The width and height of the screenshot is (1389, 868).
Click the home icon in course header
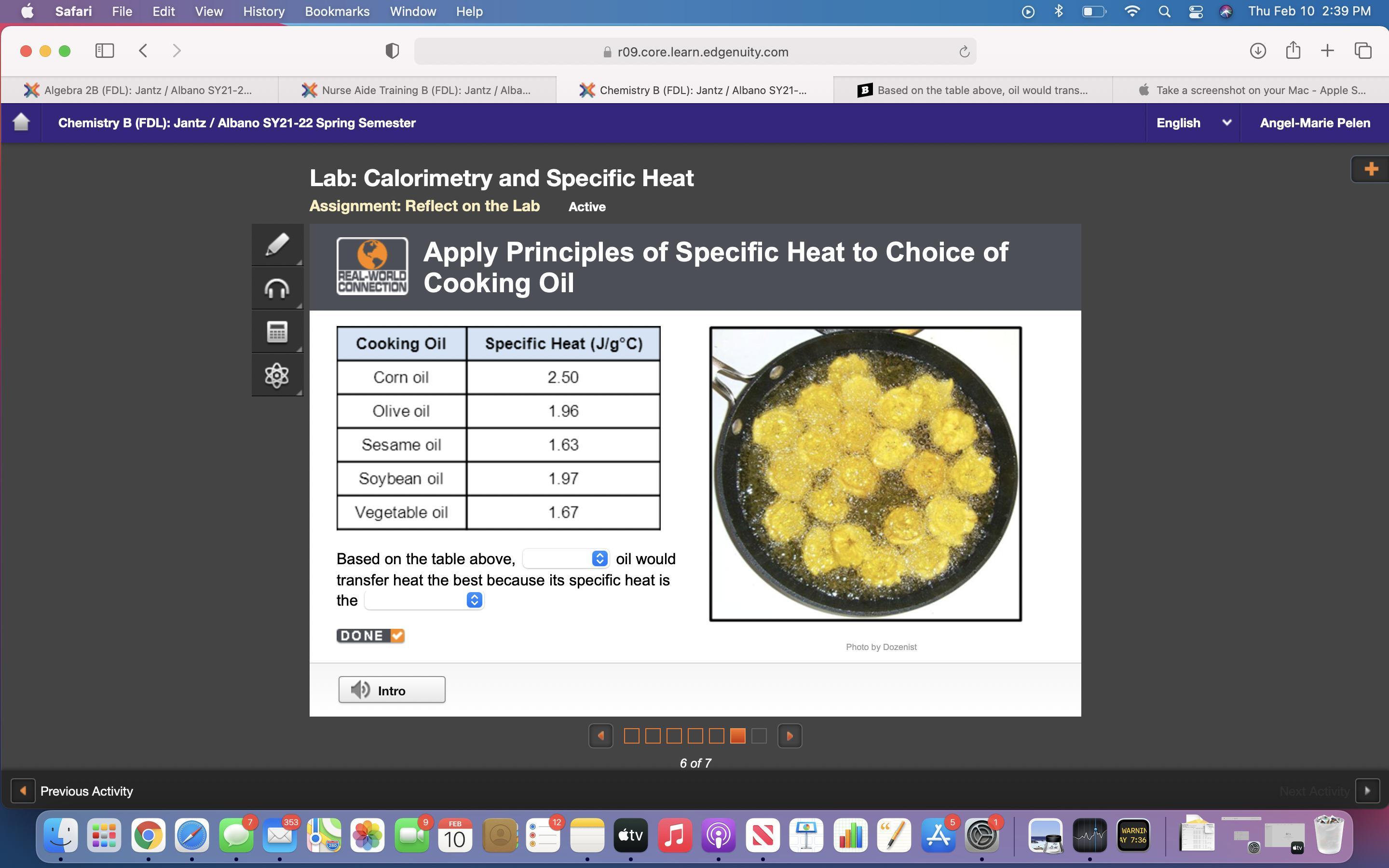[x=21, y=122]
